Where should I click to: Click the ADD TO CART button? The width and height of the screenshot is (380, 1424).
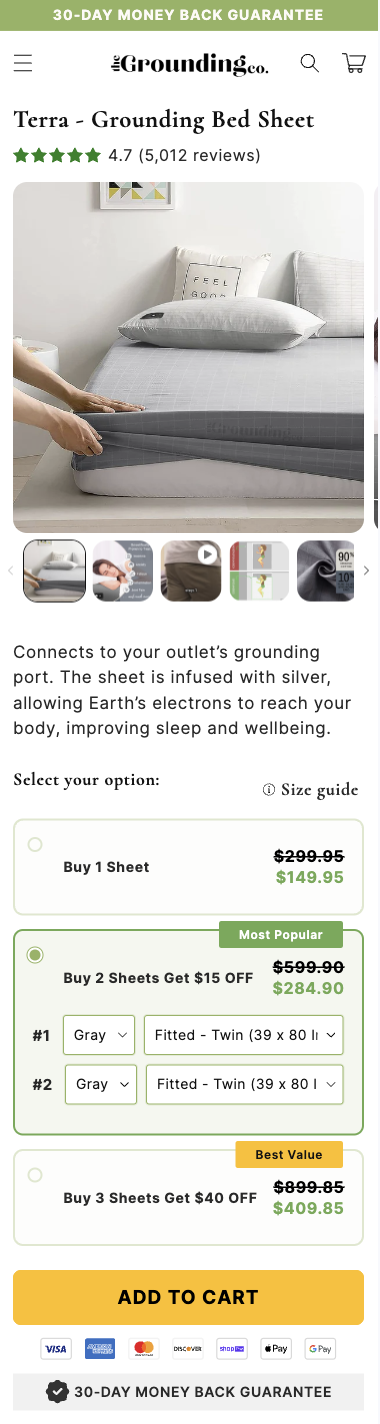189,1298
